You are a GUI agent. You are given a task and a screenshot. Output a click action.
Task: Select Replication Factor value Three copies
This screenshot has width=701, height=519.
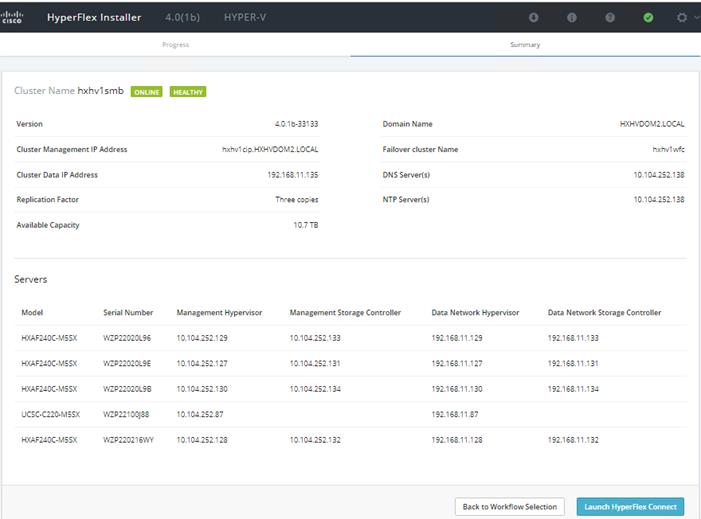point(297,199)
